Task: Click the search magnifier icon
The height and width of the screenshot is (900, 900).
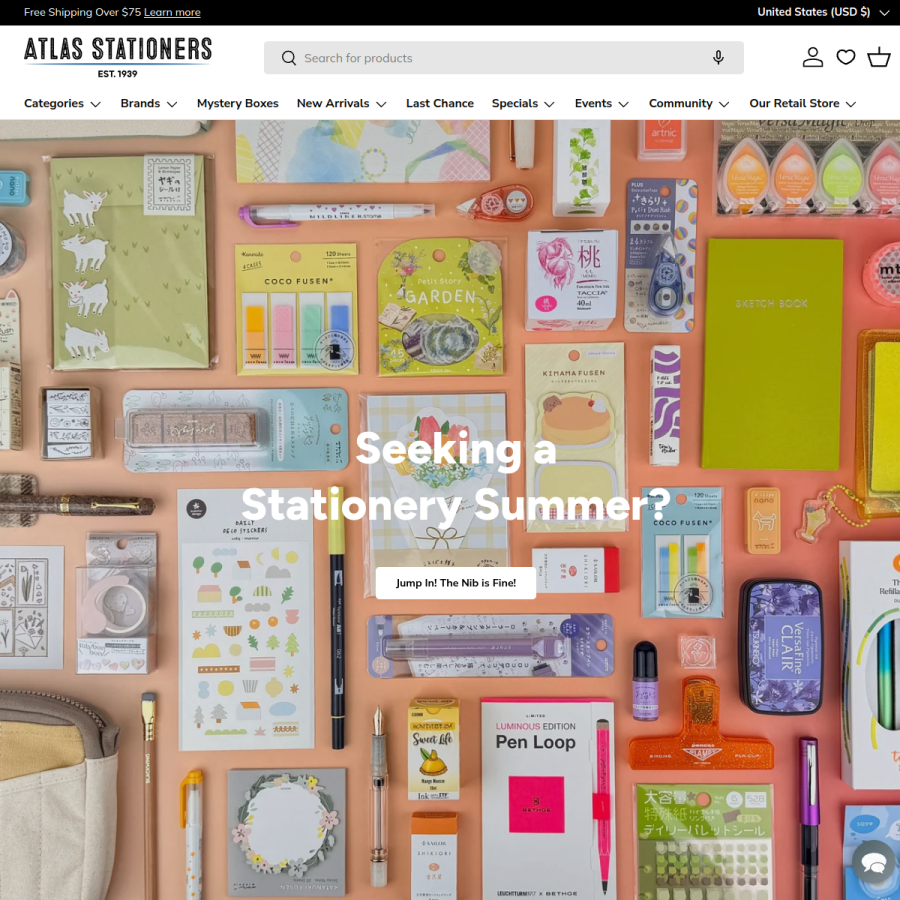Action: [289, 58]
